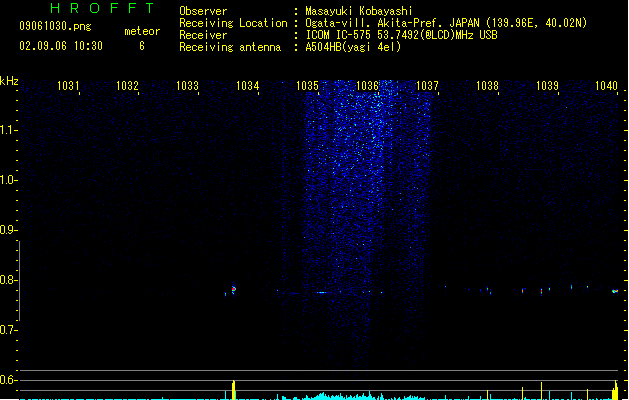Click the horizontal echo streak past 1035

coord(322,292)
